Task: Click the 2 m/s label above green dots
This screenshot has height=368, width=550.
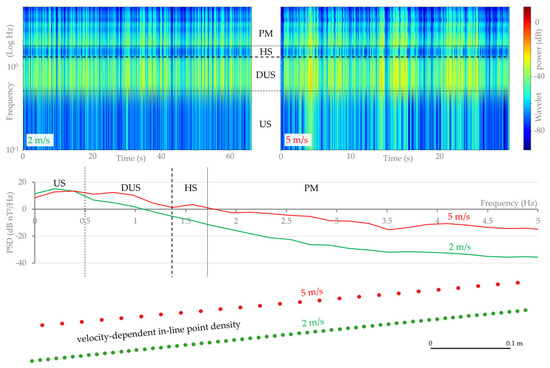Action: 313,322
